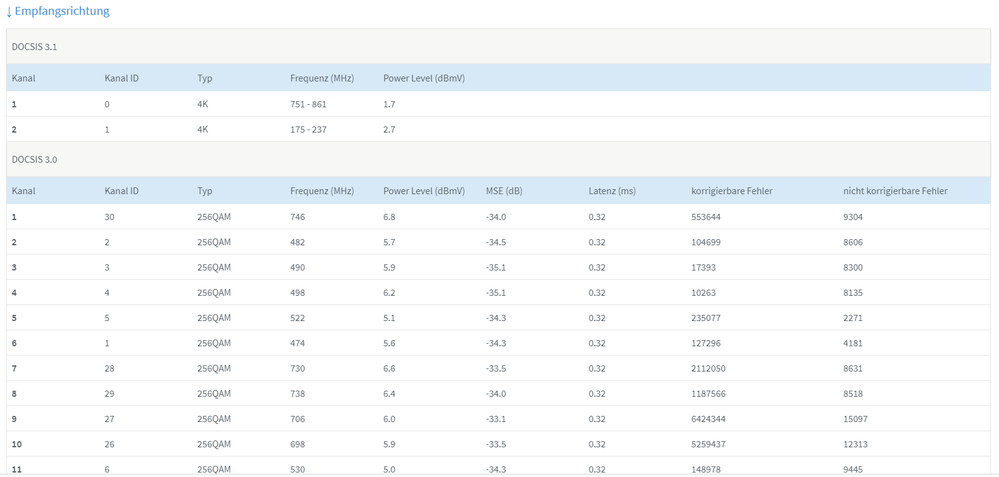
Task: Select frequency value 698
Action: (298, 444)
